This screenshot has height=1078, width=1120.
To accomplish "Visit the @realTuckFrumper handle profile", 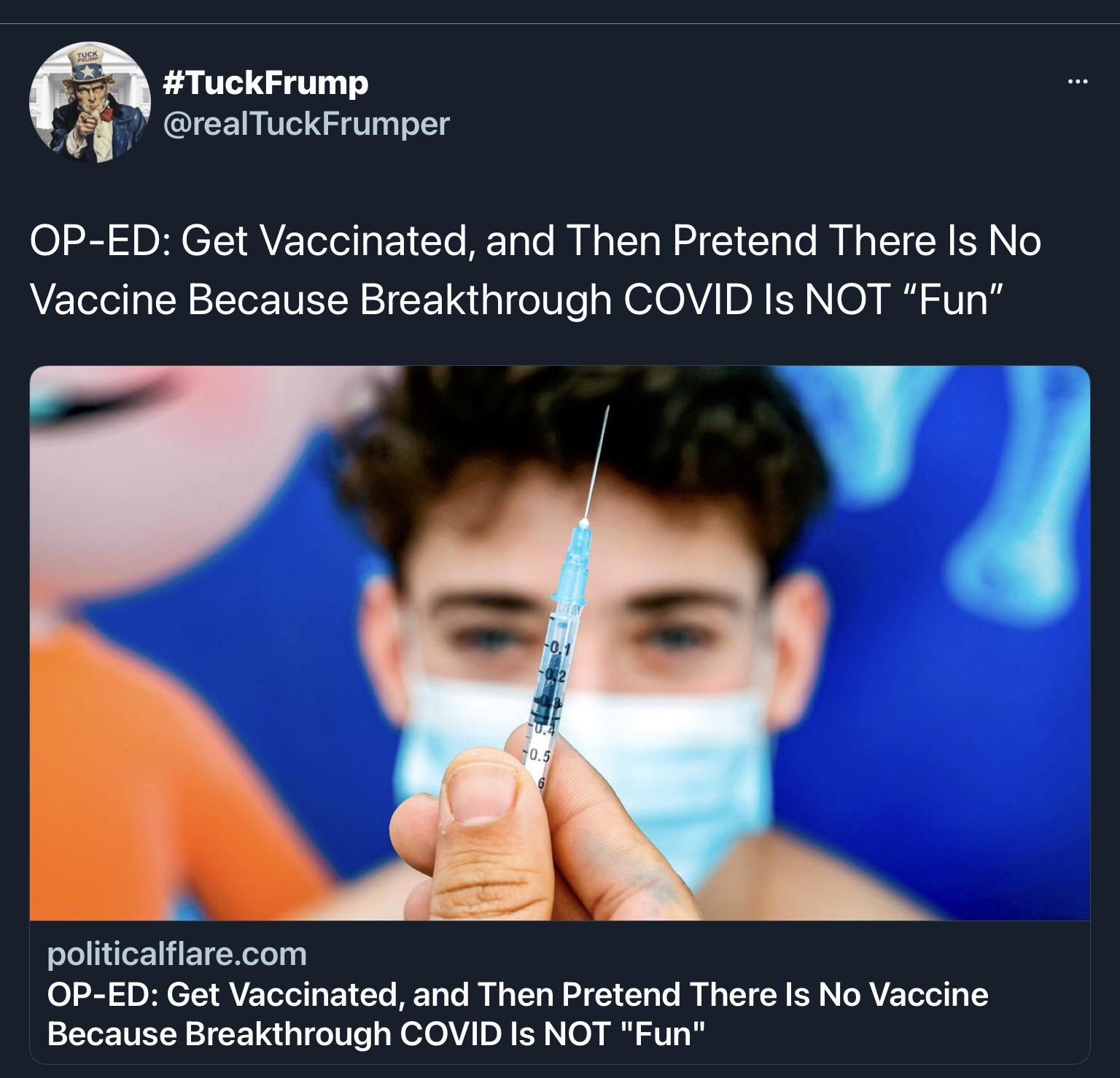I will point(307,124).
